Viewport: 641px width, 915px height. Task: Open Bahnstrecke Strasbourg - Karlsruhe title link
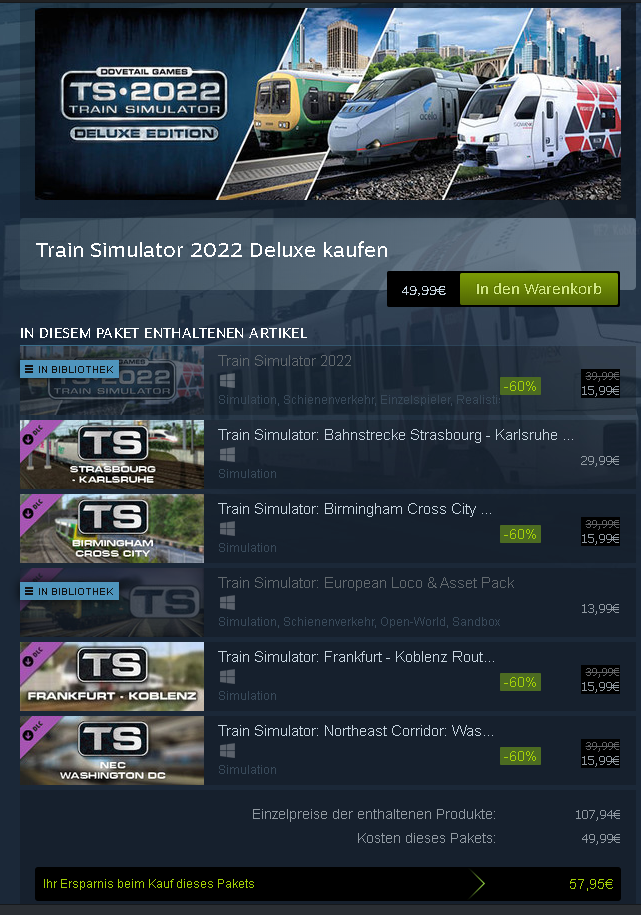(396, 435)
